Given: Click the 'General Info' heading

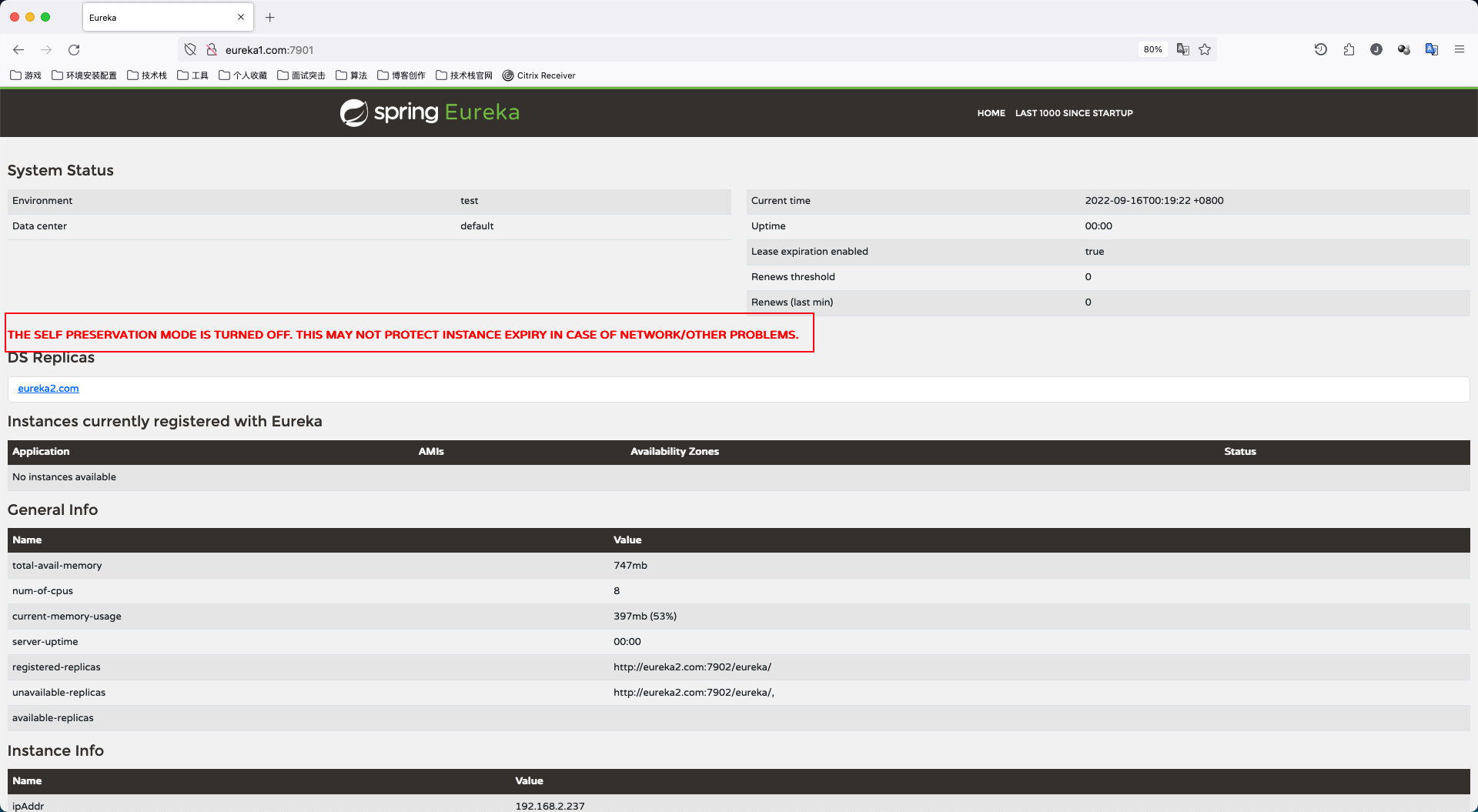Looking at the screenshot, I should 52,510.
